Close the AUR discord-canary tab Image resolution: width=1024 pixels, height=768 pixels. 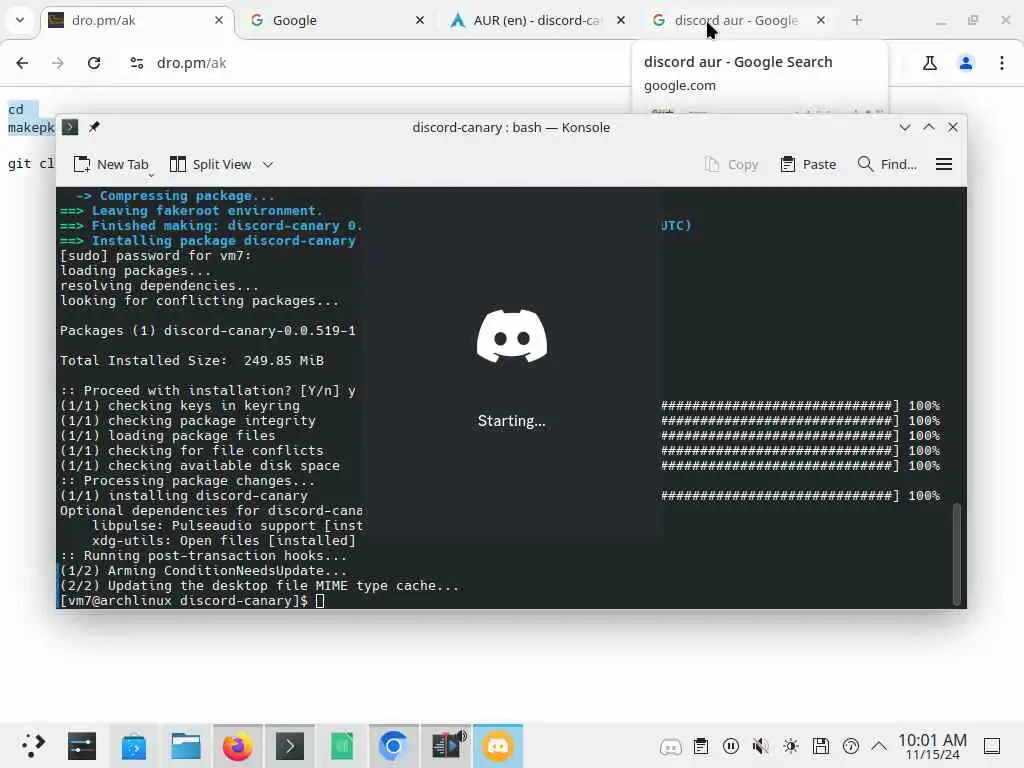click(x=621, y=20)
